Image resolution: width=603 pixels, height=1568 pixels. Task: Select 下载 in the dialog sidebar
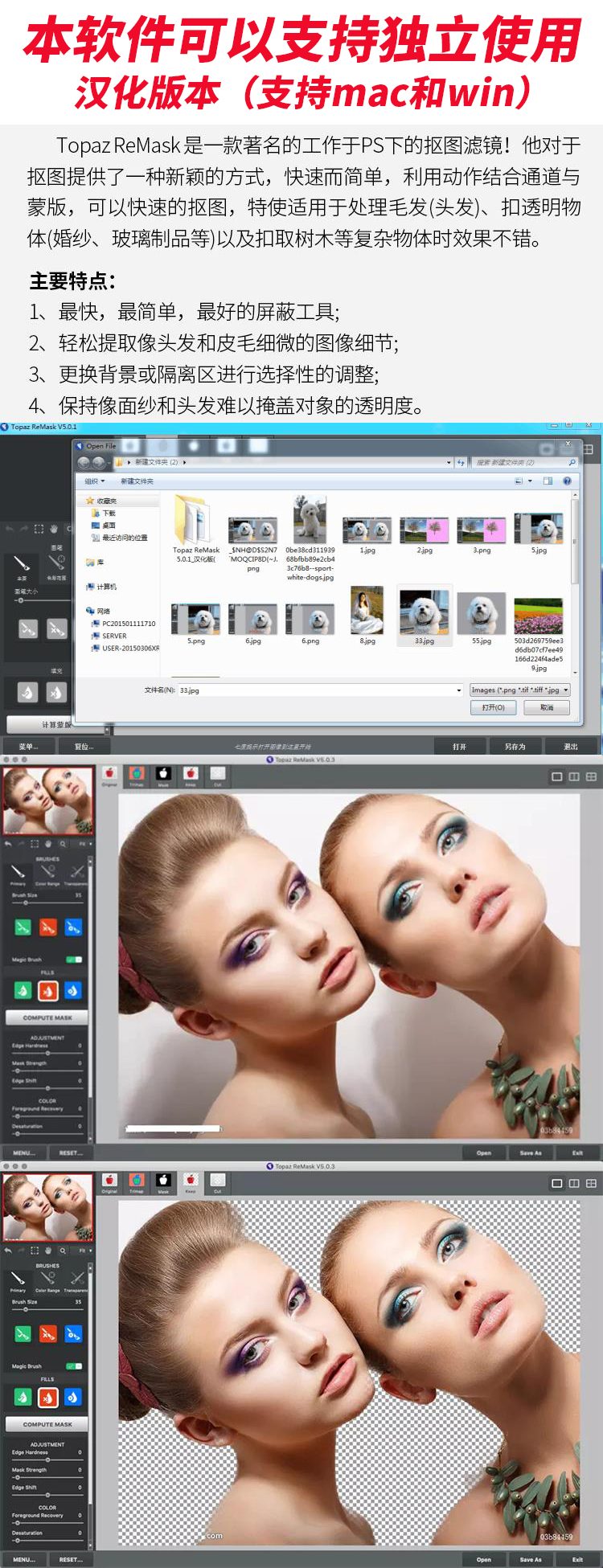(x=104, y=513)
